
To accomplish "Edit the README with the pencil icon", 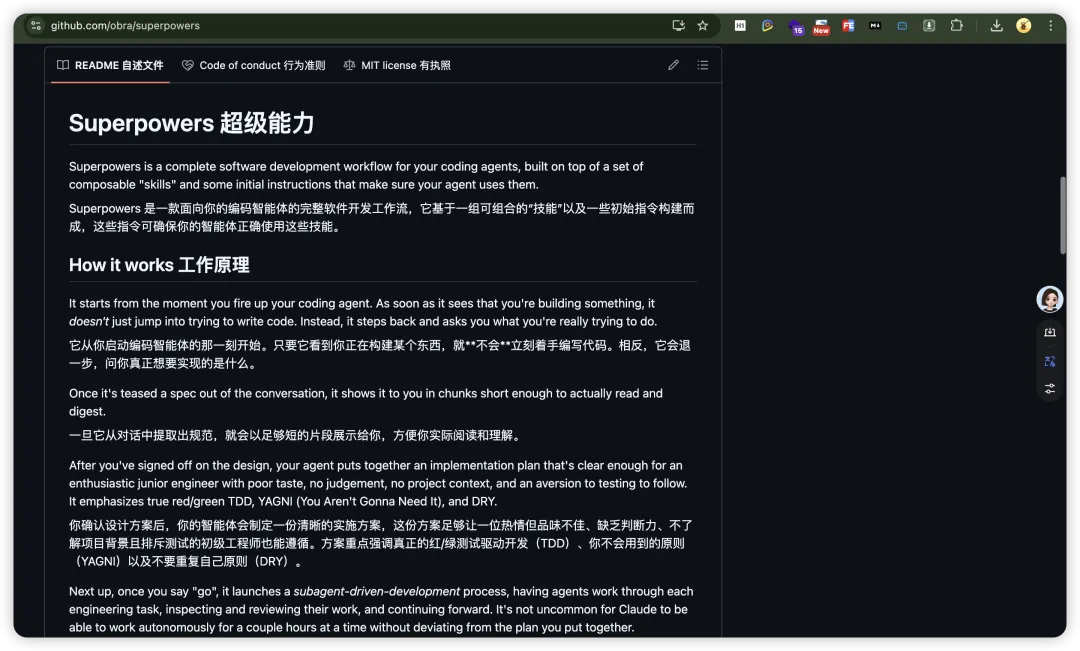I will [x=673, y=65].
